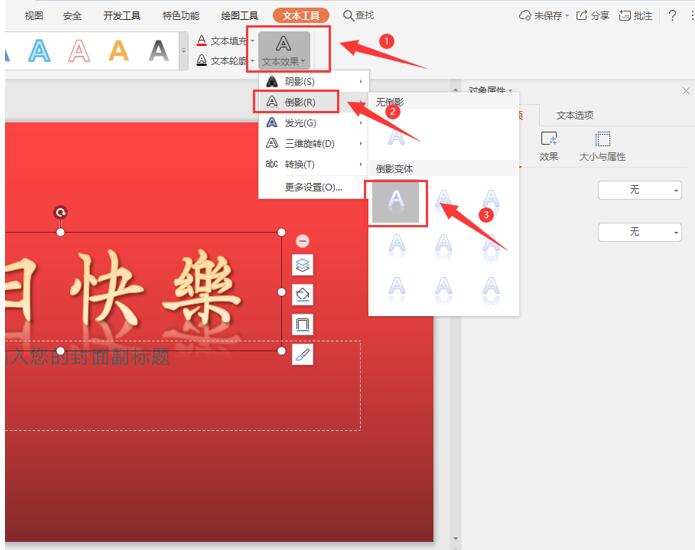Pick the middle reflection variant in second row
Screen dimensions: 695x550
click(443, 246)
